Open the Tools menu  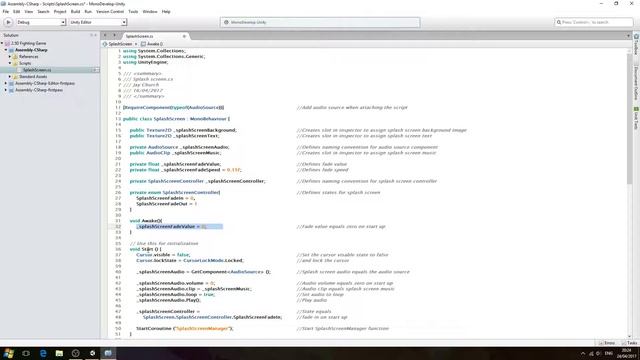pyautogui.click(x=133, y=12)
